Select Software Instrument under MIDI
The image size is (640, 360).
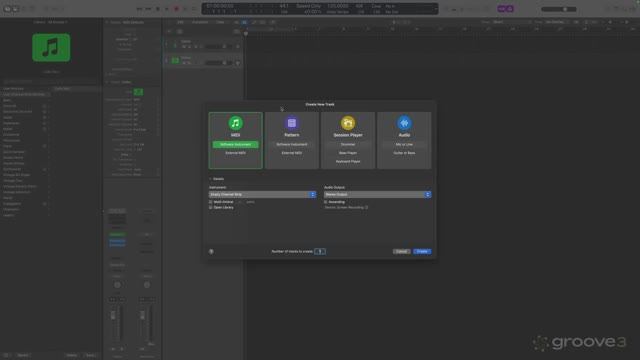(236, 144)
